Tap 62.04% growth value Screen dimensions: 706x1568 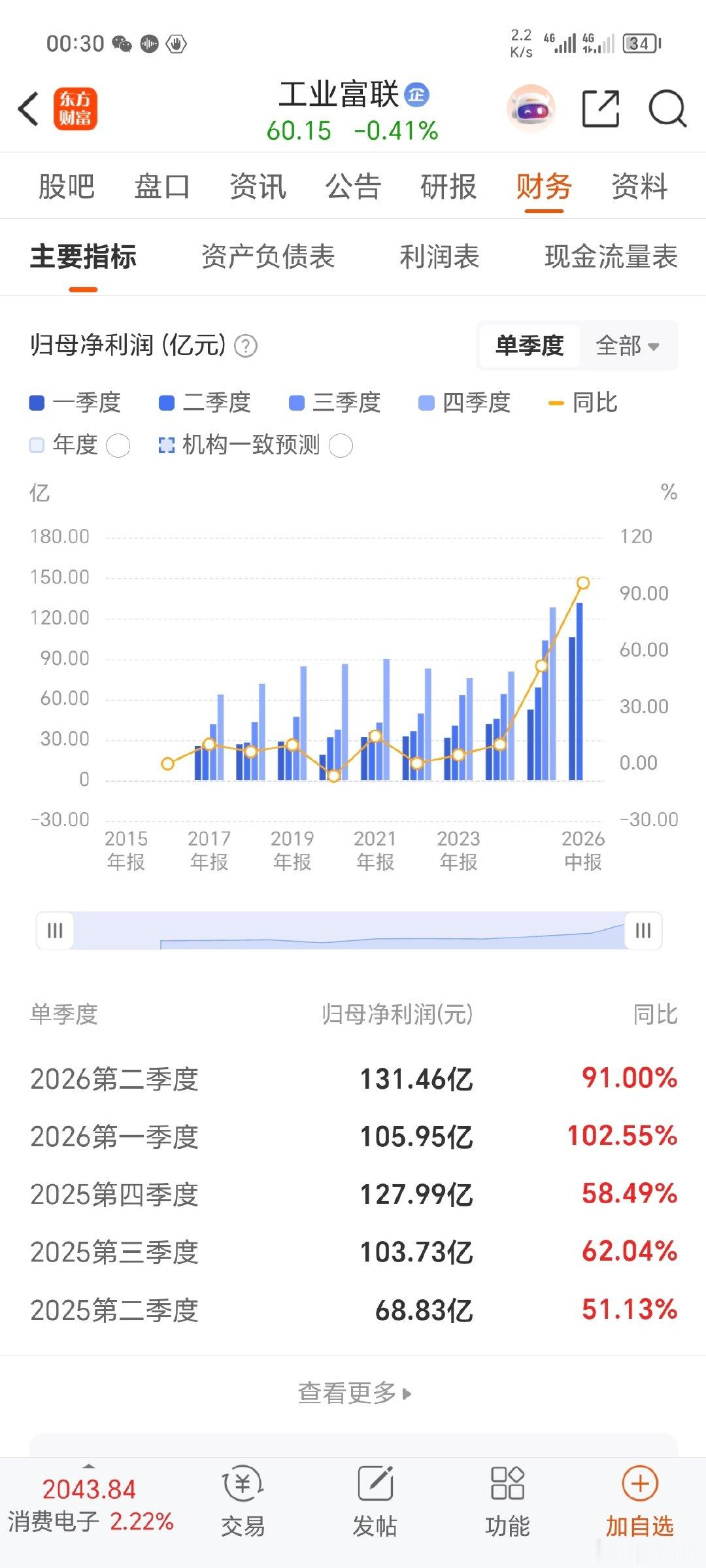[630, 1251]
